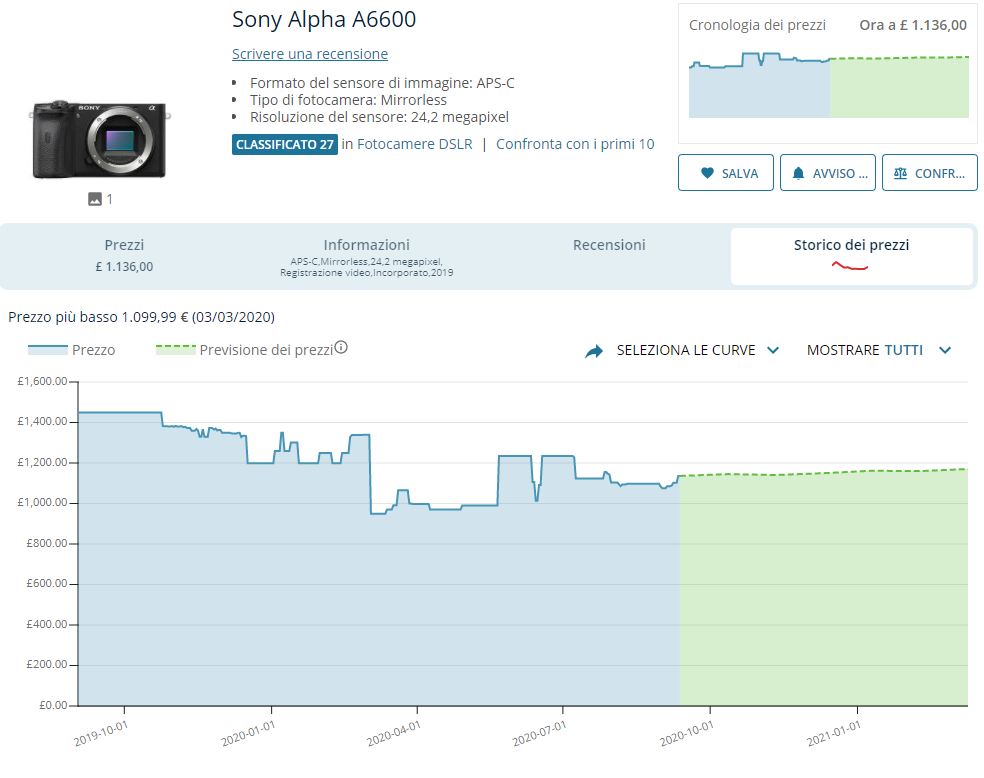984x778 pixels.
Task: Open the image gallery icon under the camera
Action: click(95, 199)
